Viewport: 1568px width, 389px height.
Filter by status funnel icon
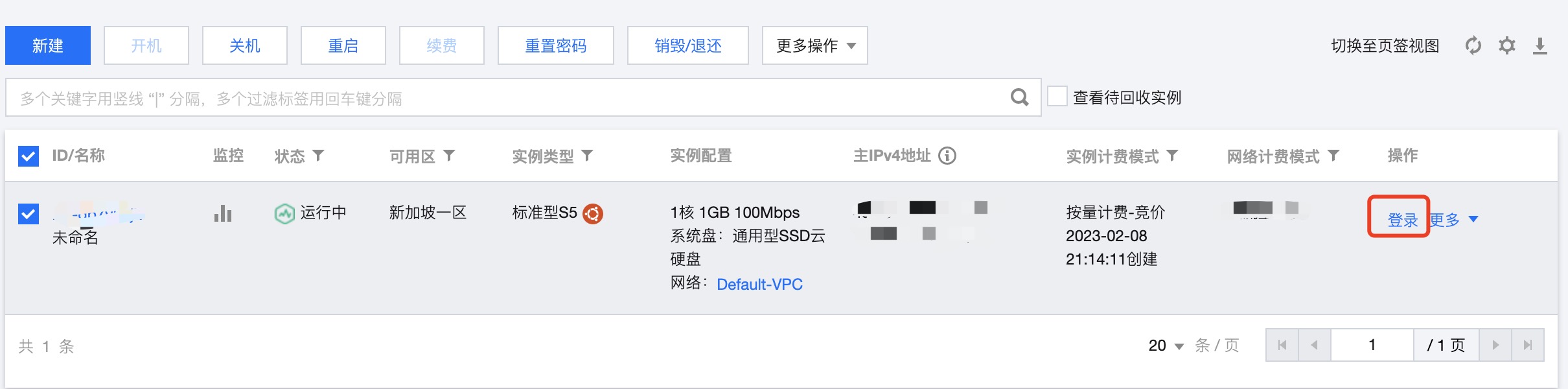(318, 156)
